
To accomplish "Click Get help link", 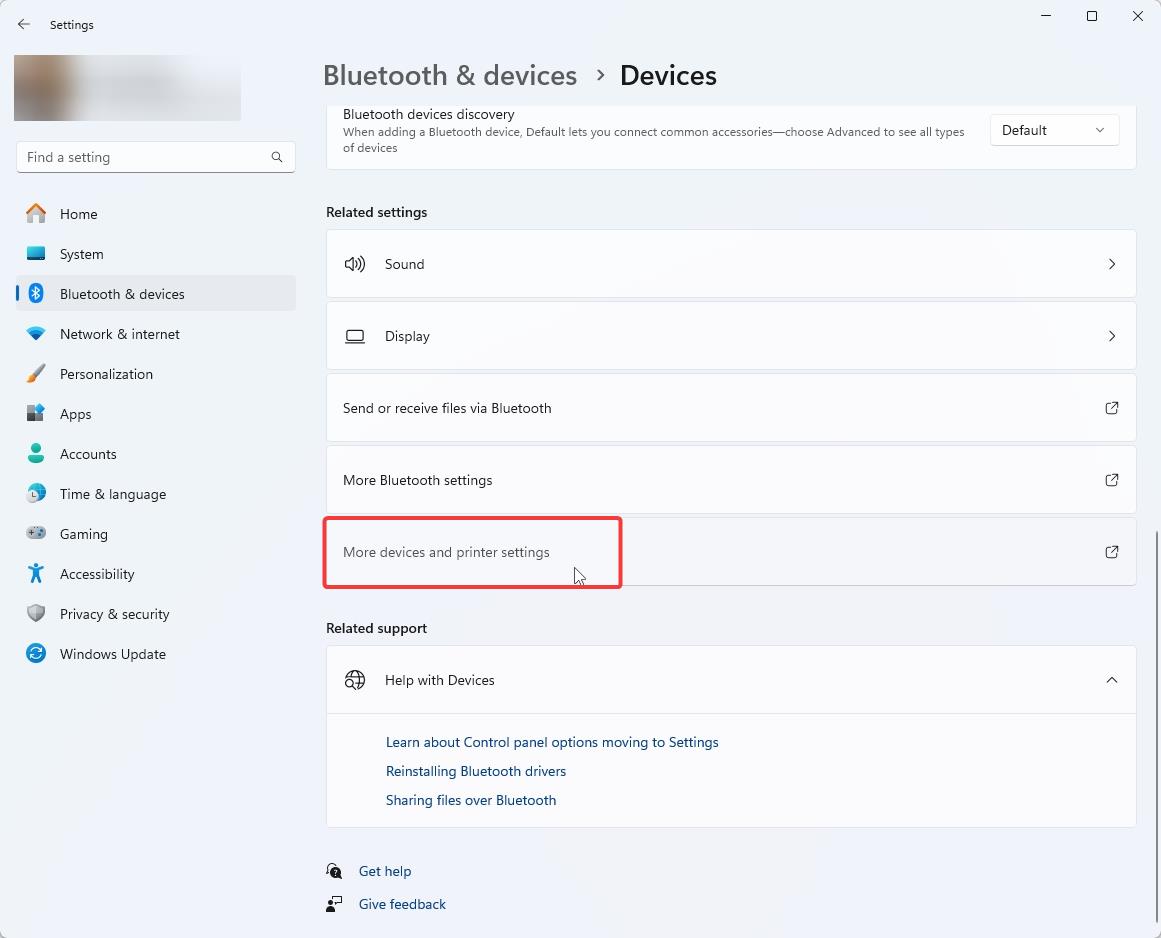I will click(x=385, y=871).
